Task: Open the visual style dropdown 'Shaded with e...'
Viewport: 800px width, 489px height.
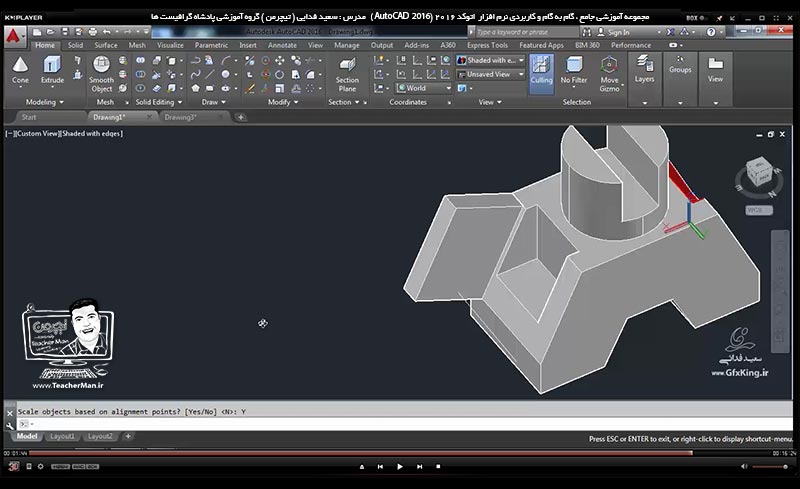Action: click(x=490, y=60)
